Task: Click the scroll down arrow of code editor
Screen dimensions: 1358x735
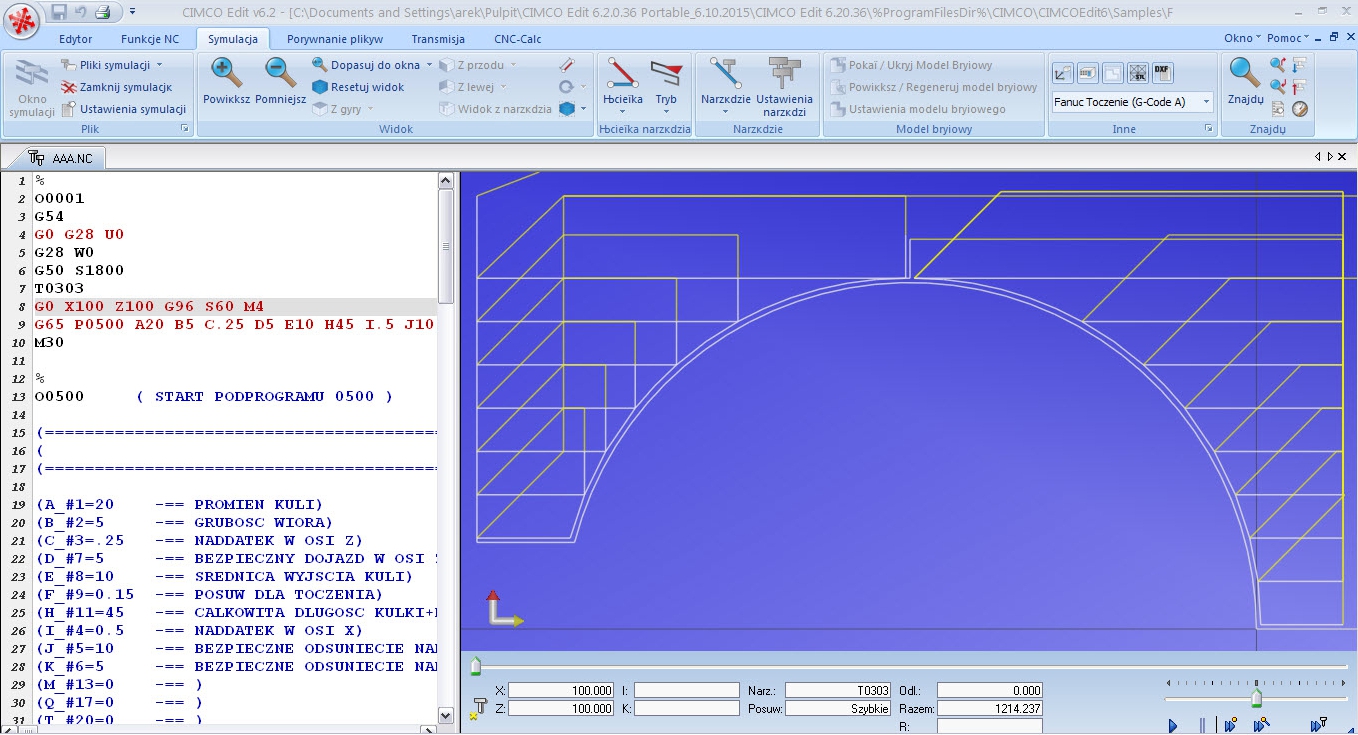Action: pos(446,716)
